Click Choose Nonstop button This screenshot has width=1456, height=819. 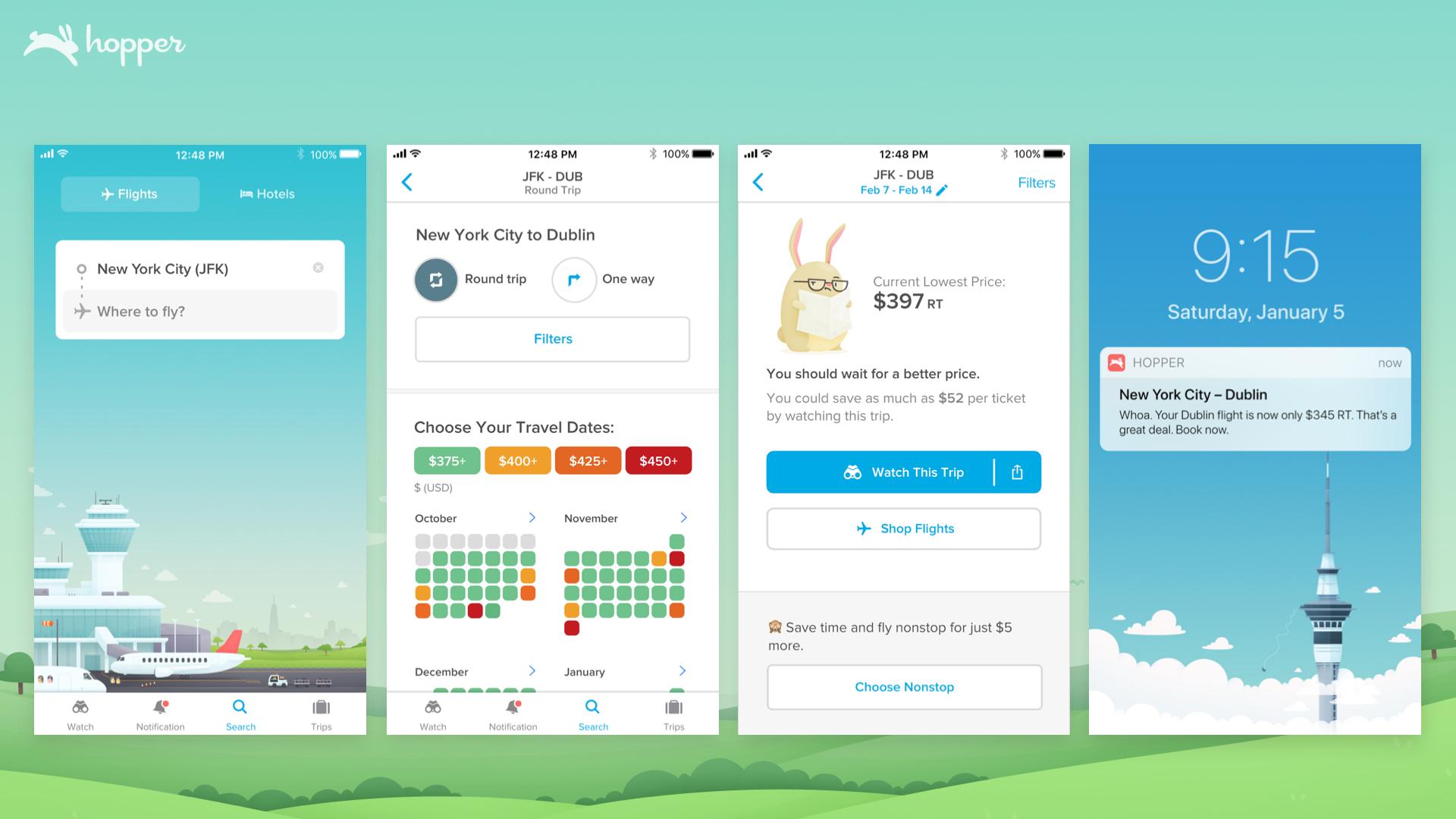902,686
